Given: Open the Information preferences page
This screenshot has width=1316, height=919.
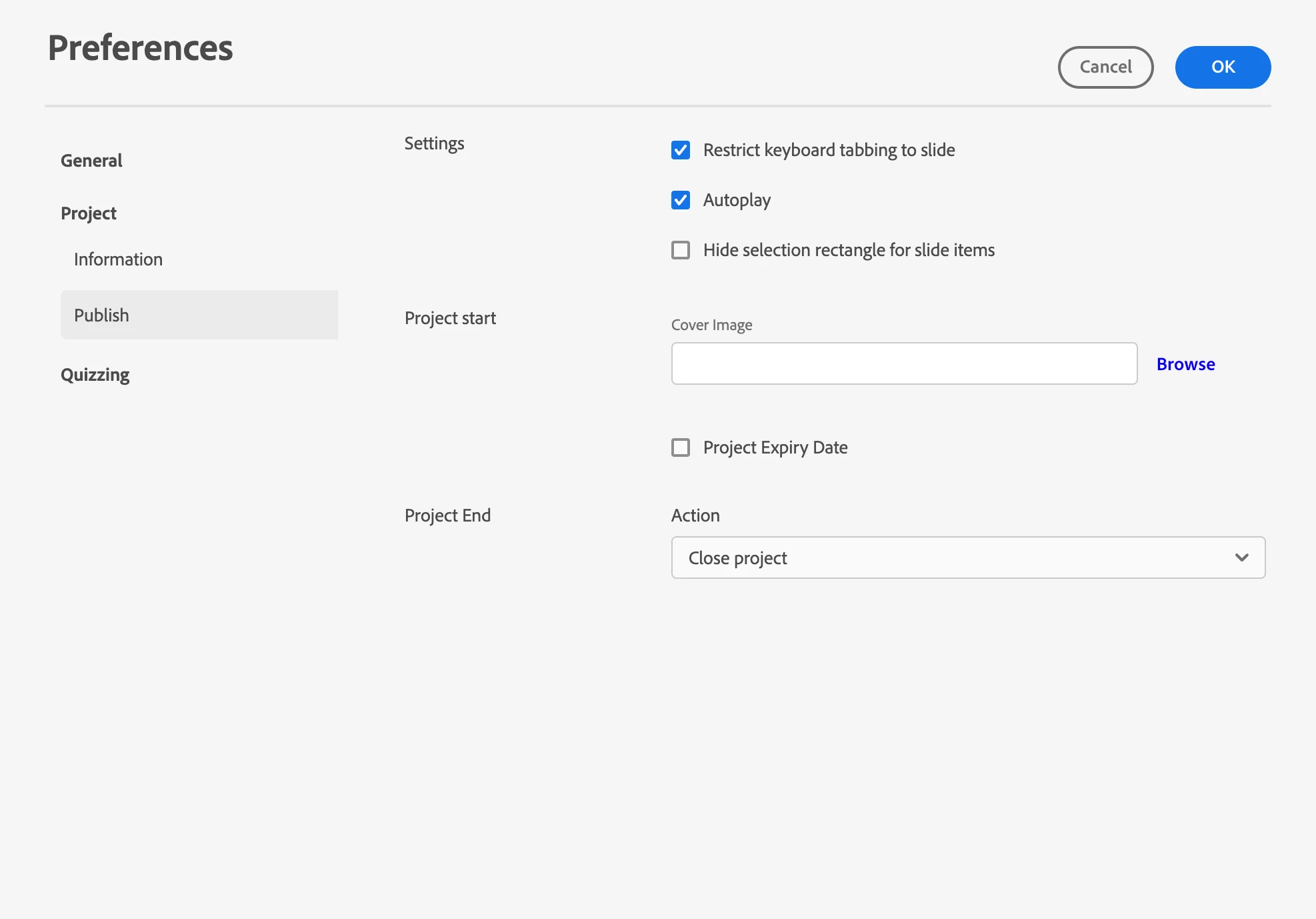Looking at the screenshot, I should (118, 259).
